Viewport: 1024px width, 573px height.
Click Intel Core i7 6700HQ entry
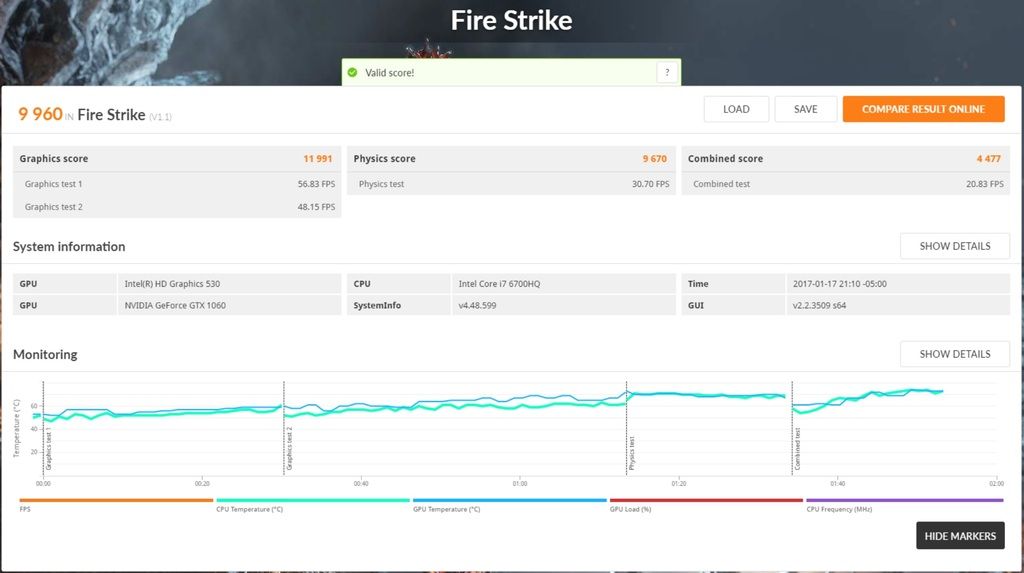(499, 284)
